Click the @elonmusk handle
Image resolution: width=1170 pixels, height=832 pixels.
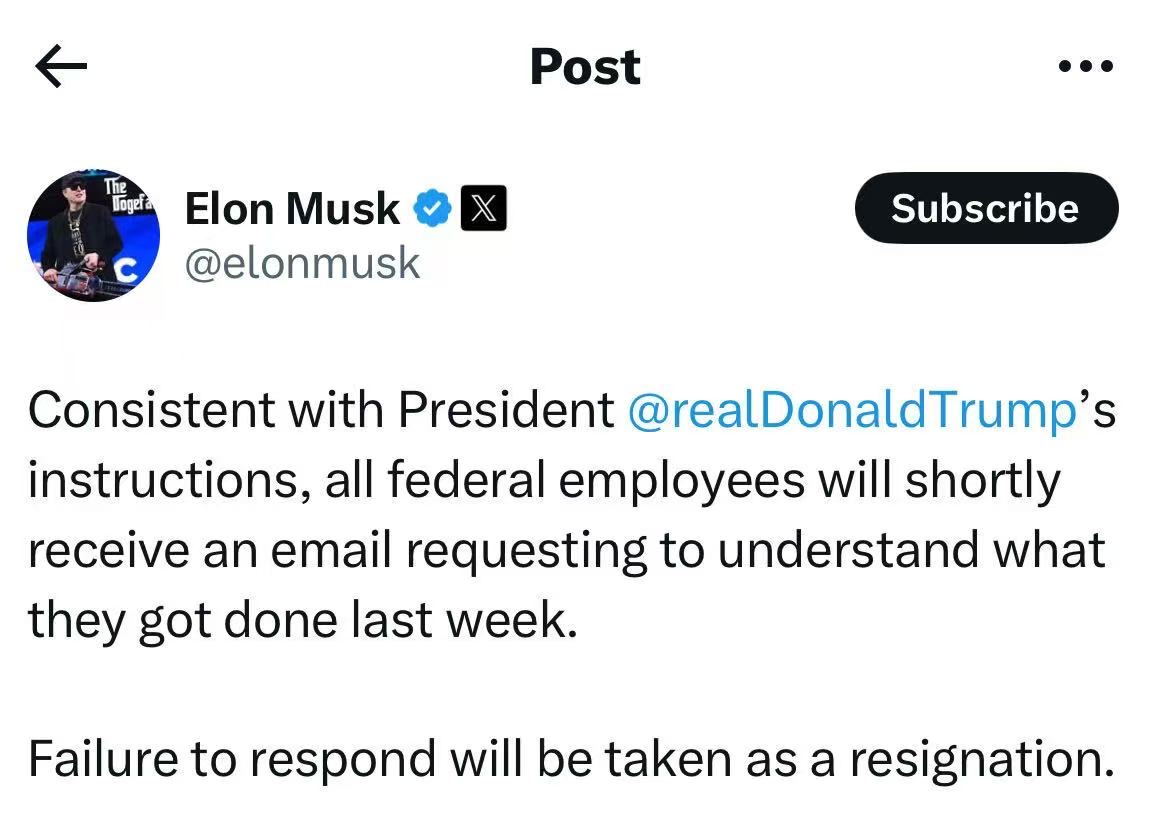pyautogui.click(x=302, y=264)
